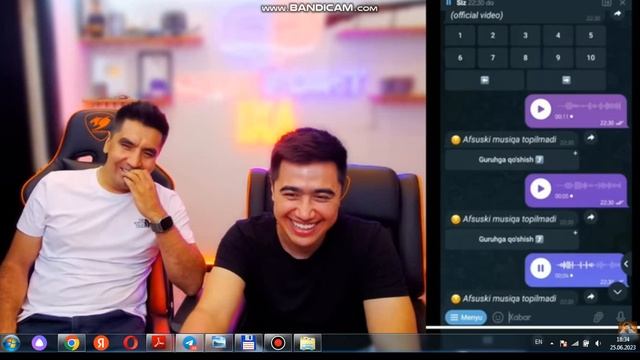
Task: Show hidden tray icons arrow
Action: click(552, 344)
